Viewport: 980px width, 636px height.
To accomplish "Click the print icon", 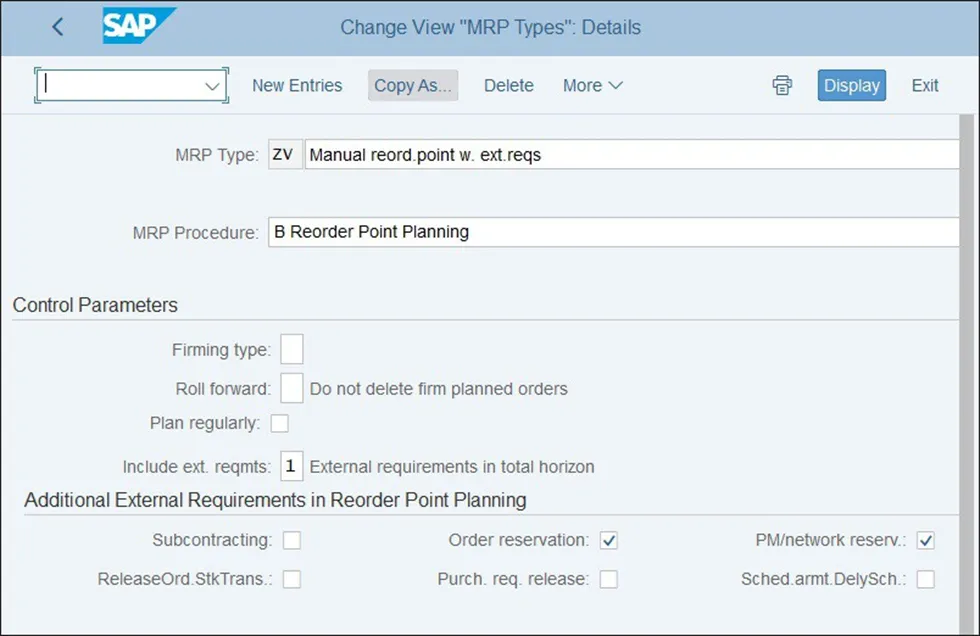I will 782,85.
